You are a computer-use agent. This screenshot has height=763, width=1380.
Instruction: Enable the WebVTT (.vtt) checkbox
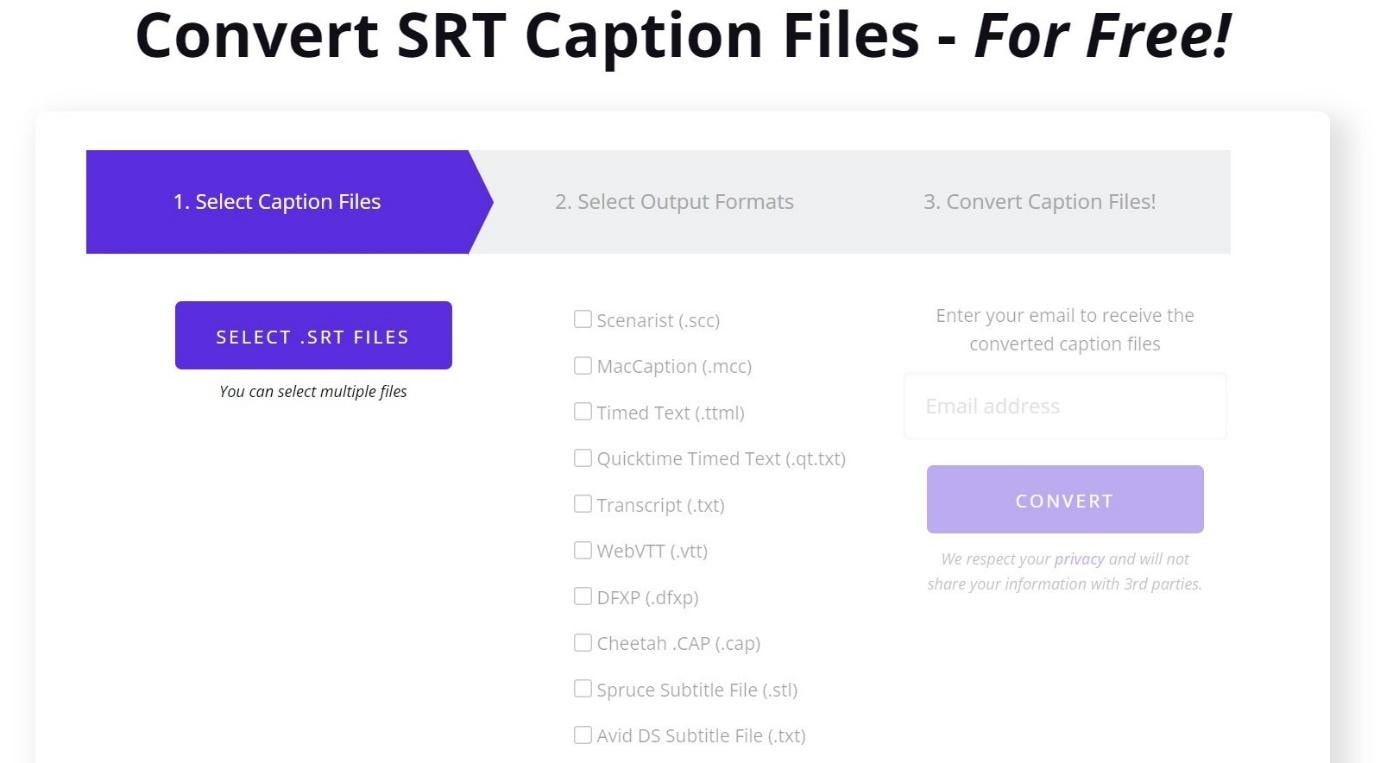[x=583, y=550]
